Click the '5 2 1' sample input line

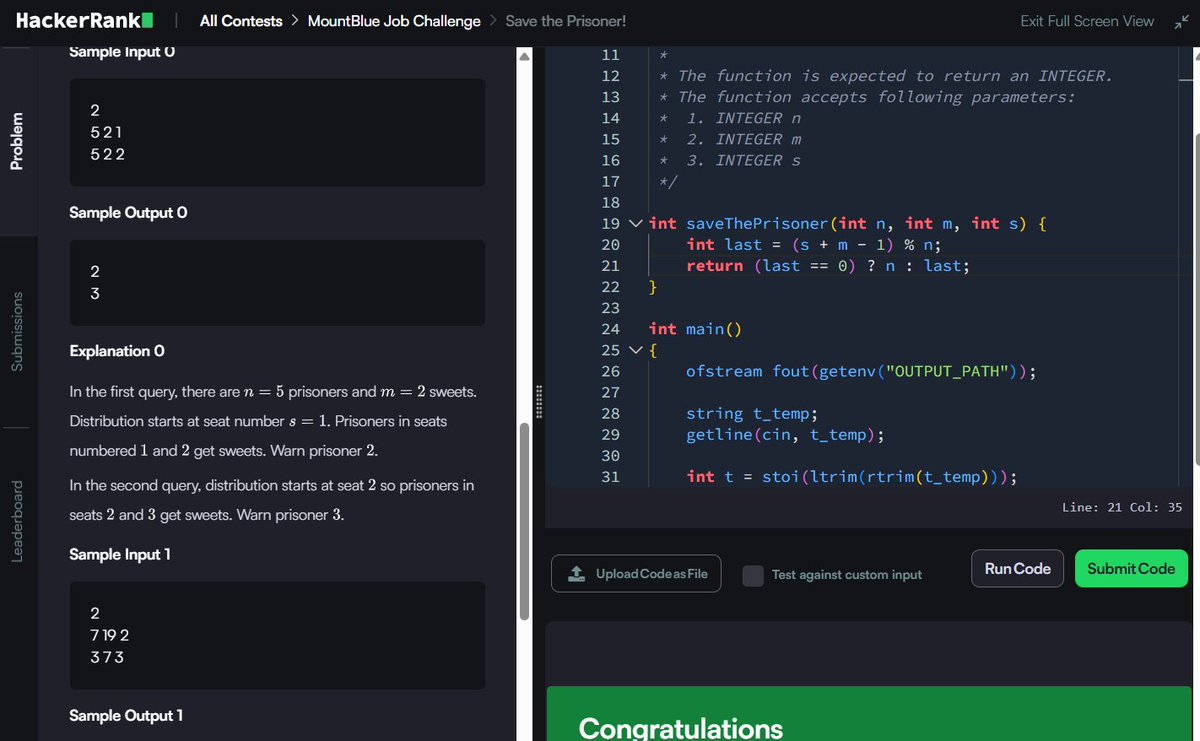coord(107,132)
